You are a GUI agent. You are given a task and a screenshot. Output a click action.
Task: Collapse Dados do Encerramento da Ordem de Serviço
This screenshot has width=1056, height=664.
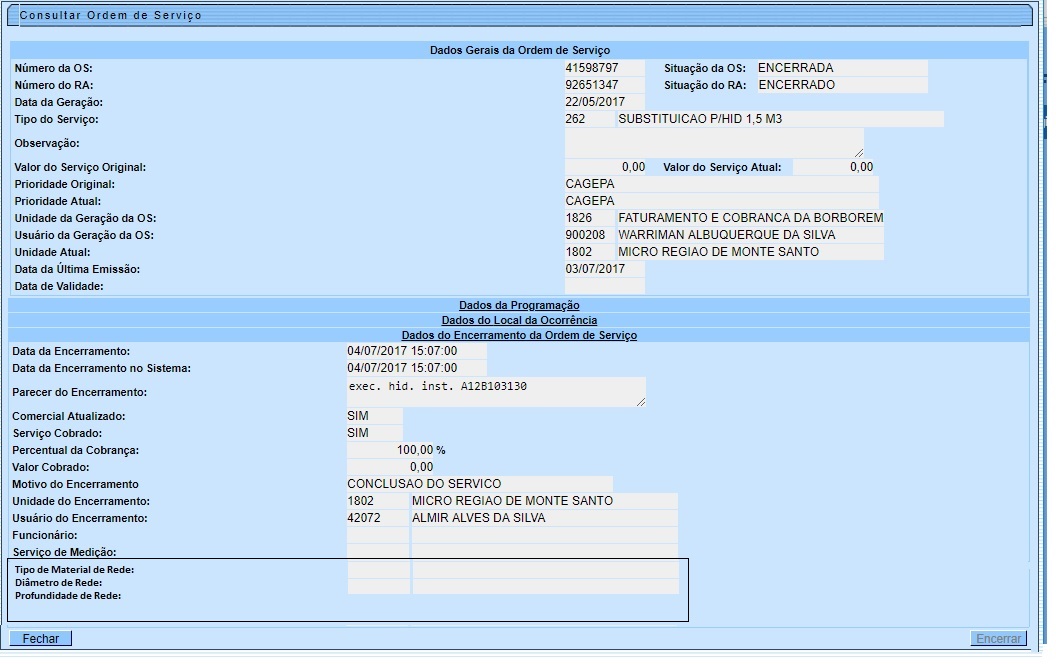pos(519,335)
